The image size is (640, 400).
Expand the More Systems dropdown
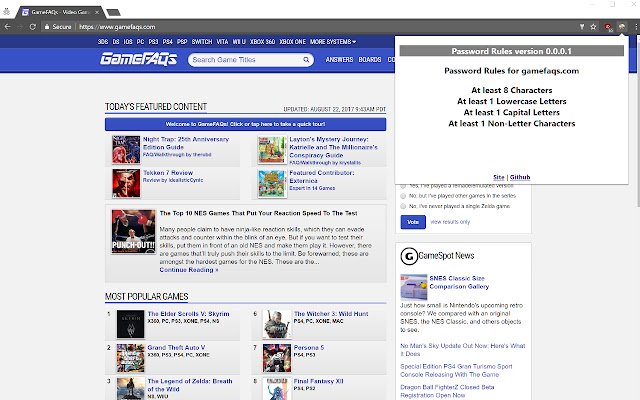point(333,42)
